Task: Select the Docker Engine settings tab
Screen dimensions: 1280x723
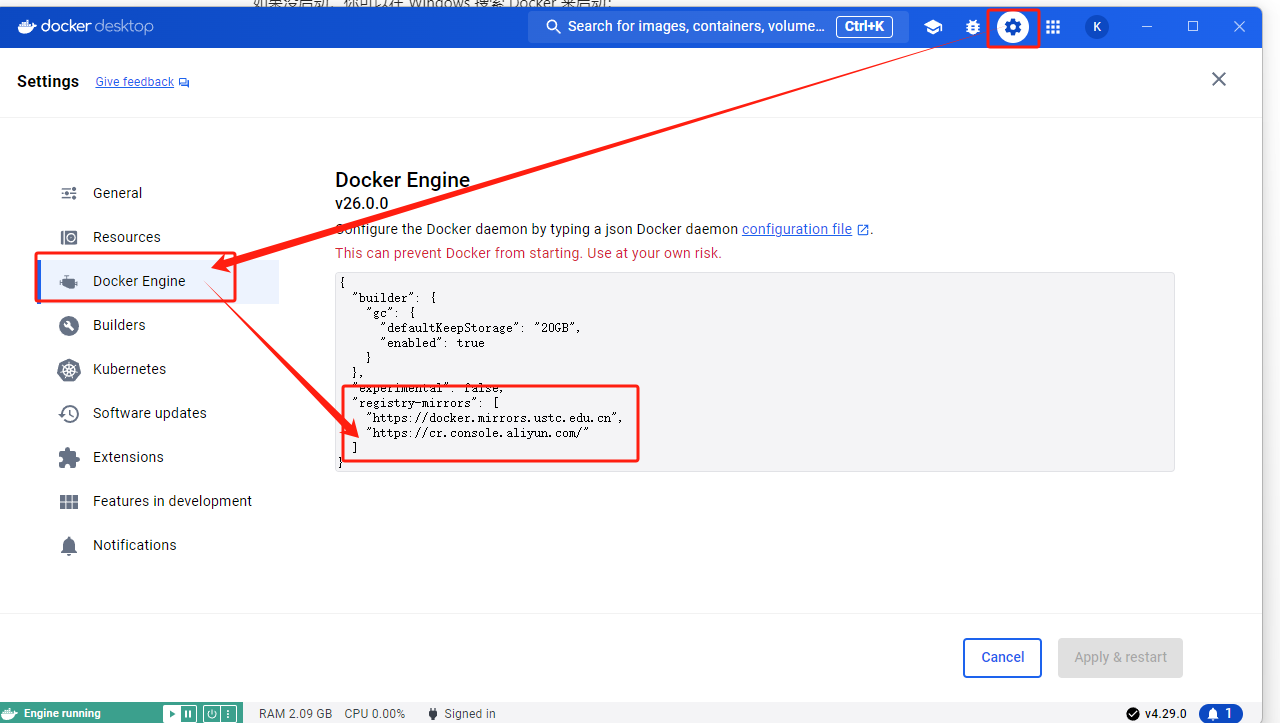Action: (157, 281)
